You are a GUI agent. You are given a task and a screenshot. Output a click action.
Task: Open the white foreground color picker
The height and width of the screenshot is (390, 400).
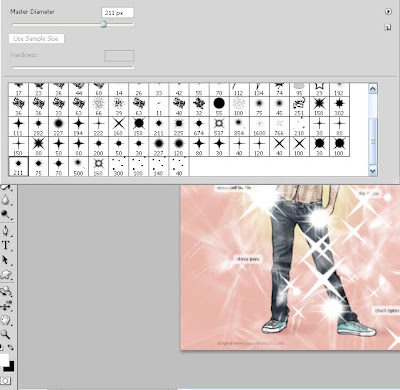coord(4,359)
